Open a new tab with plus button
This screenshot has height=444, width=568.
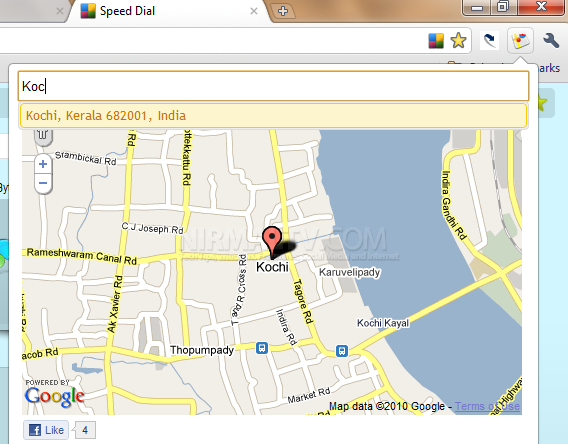click(x=283, y=11)
